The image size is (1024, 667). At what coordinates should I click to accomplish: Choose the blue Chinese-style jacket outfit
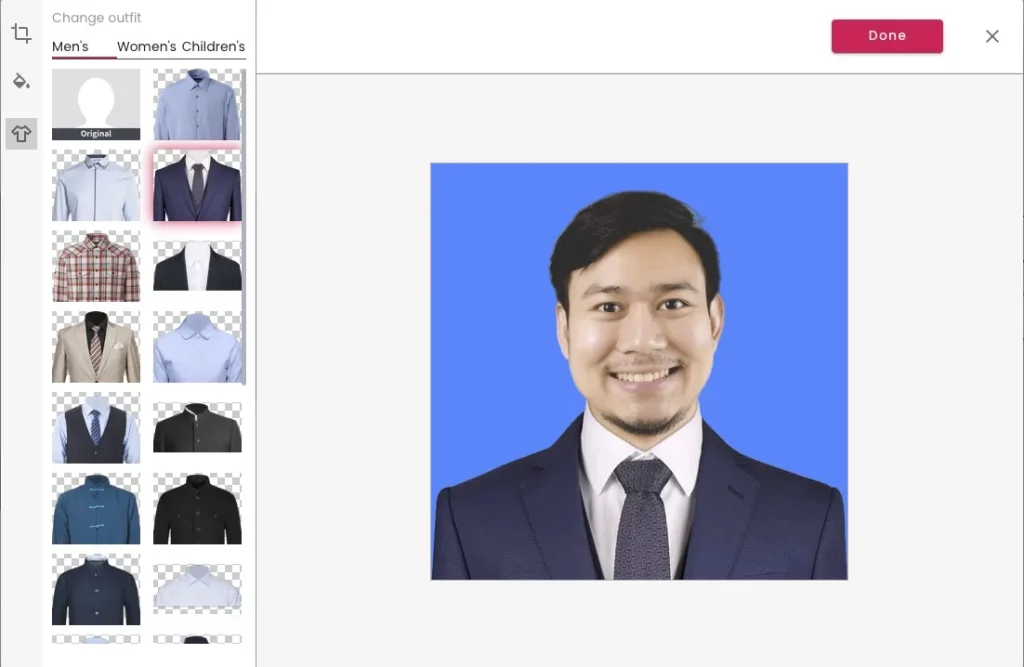(96, 509)
